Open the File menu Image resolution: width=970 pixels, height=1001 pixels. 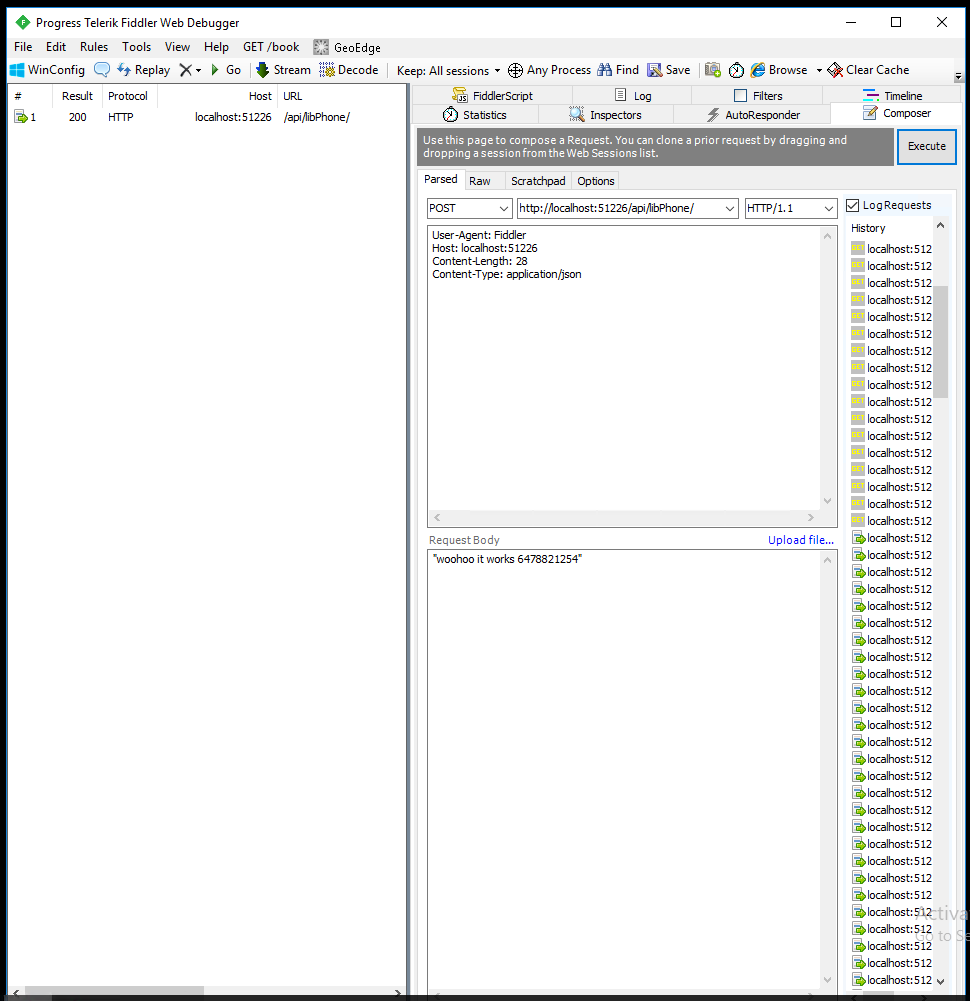click(x=23, y=47)
